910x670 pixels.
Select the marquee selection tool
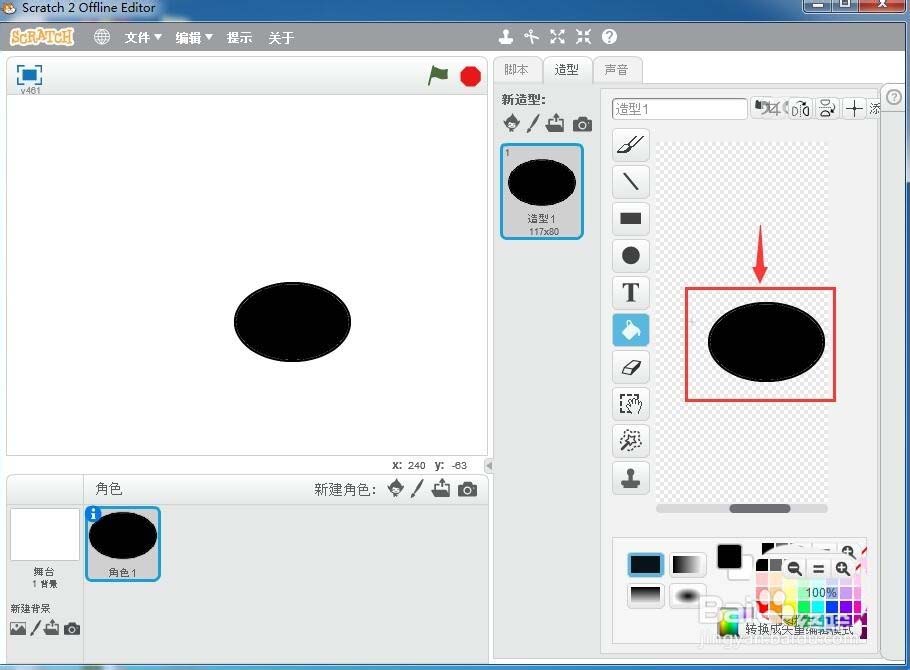tap(630, 404)
